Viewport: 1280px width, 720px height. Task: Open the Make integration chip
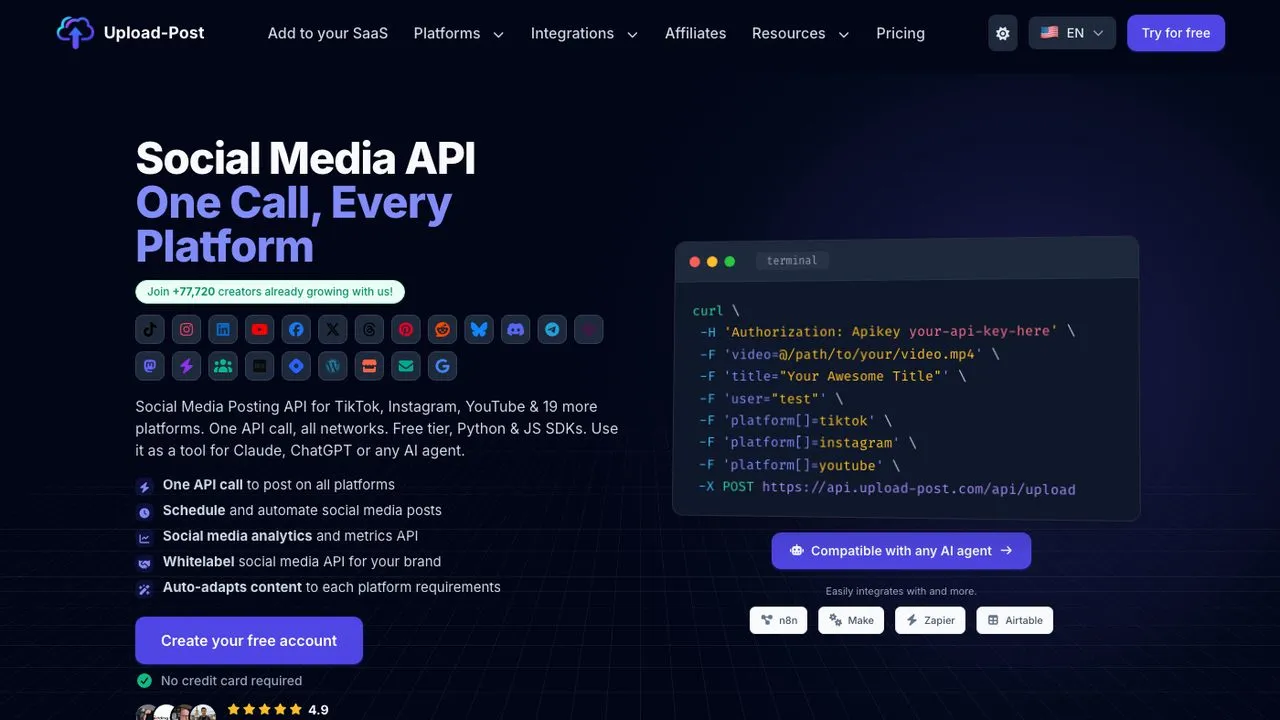[851, 620]
